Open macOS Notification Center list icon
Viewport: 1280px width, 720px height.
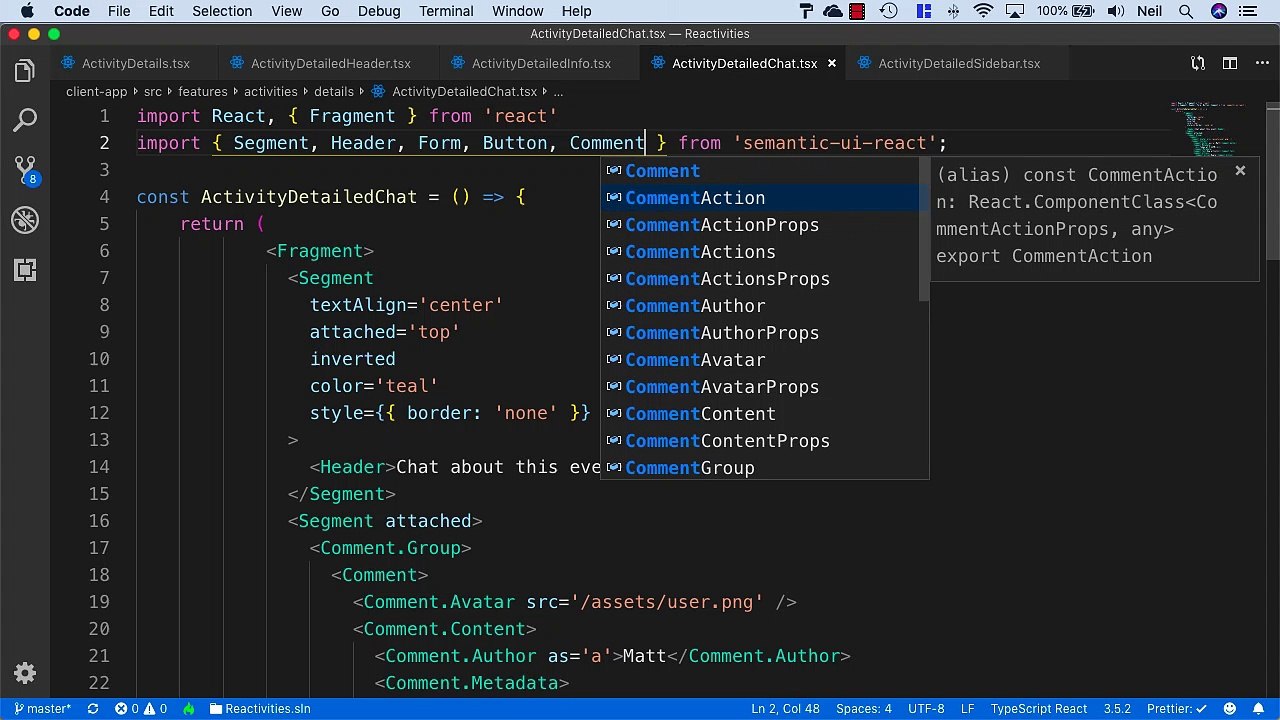[1250, 11]
